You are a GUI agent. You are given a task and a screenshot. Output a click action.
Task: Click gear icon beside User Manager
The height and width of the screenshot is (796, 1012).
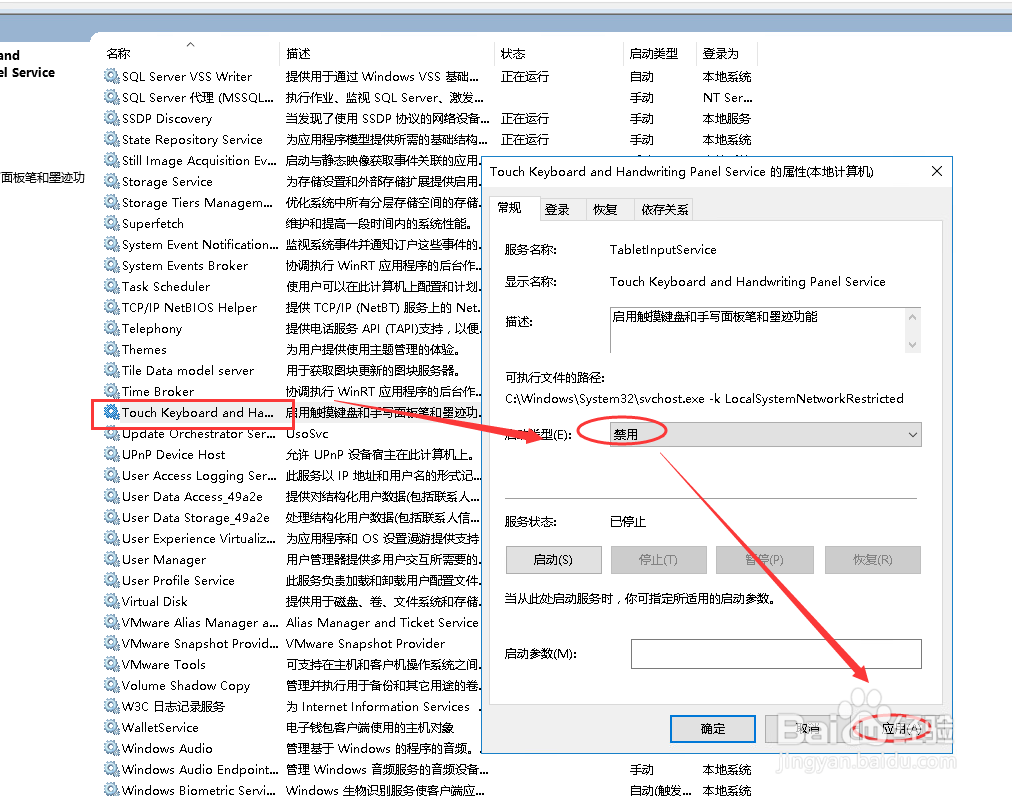(x=112, y=559)
